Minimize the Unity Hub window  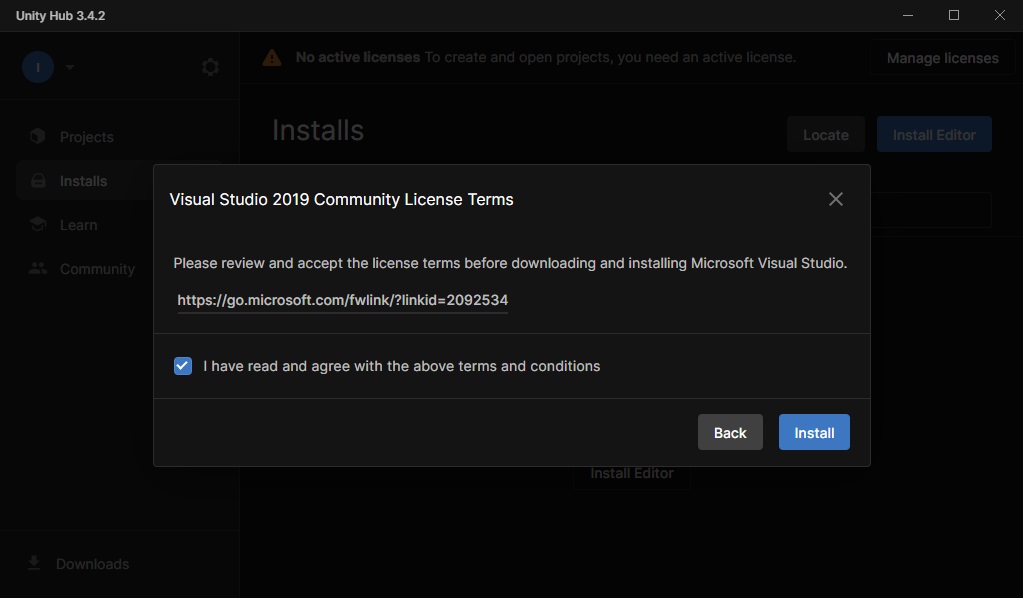pos(908,15)
